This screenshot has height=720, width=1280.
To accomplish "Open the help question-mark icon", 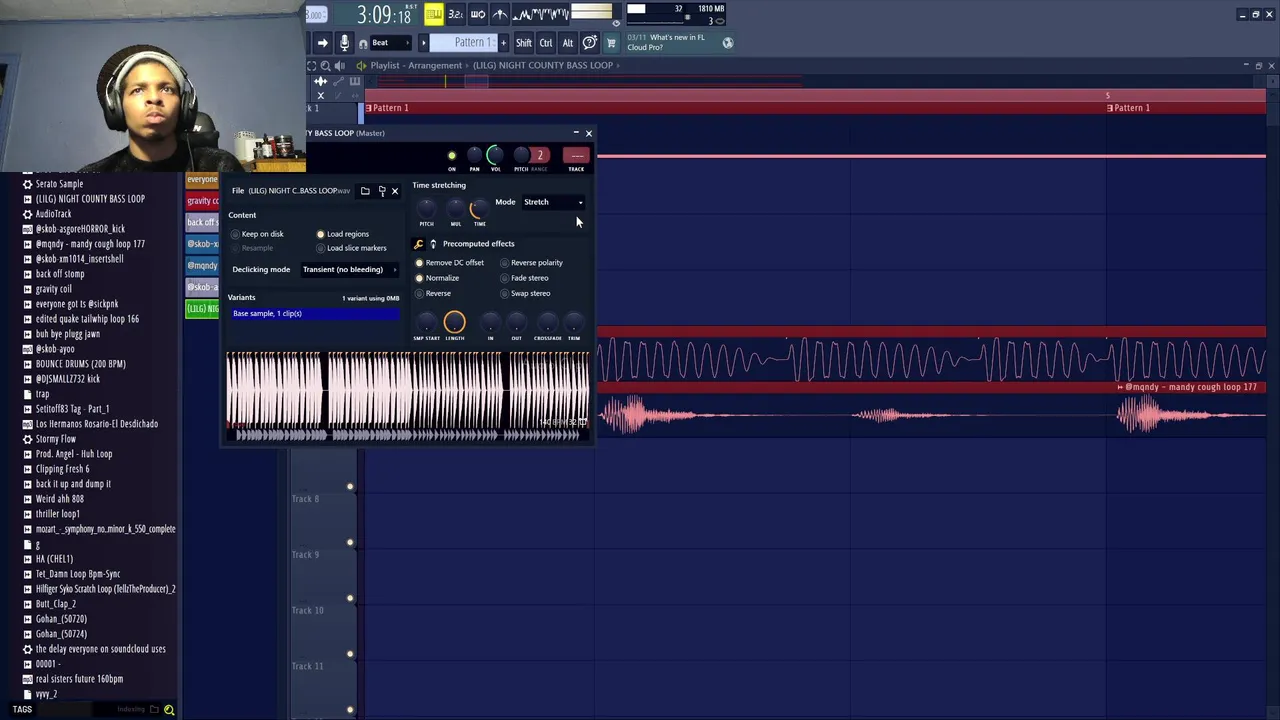I will pyautogui.click(x=590, y=43).
